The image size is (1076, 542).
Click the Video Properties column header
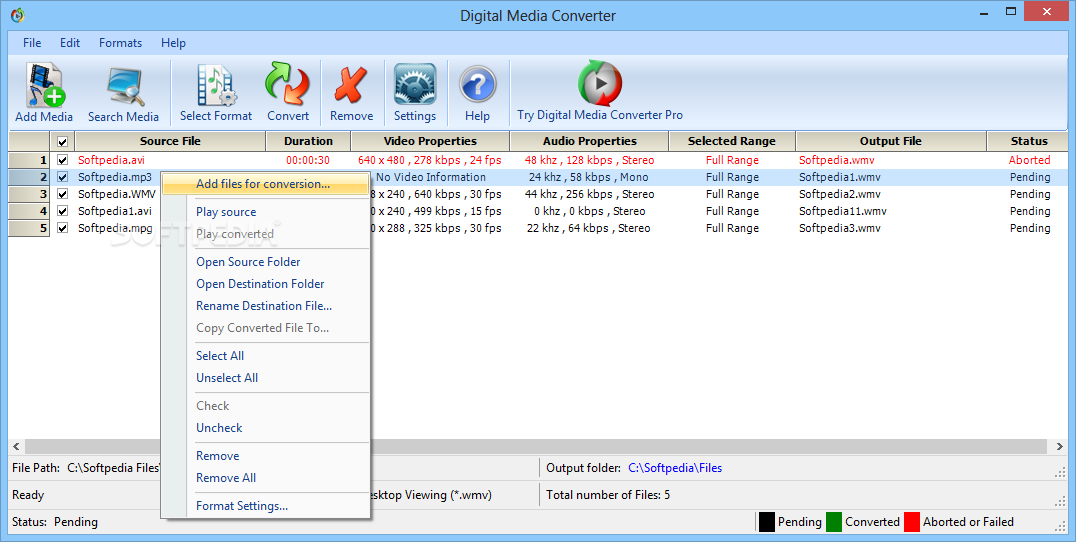(x=430, y=141)
